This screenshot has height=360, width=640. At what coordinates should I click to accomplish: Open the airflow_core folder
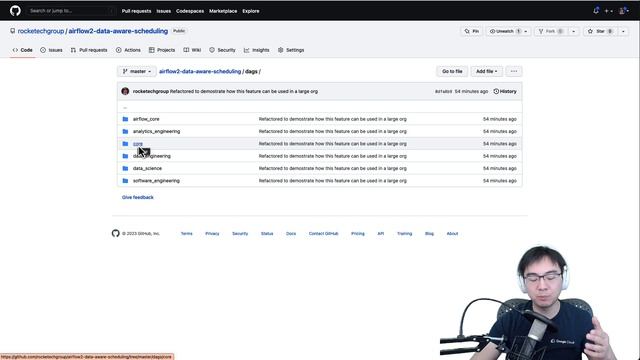pyautogui.click(x=146, y=119)
